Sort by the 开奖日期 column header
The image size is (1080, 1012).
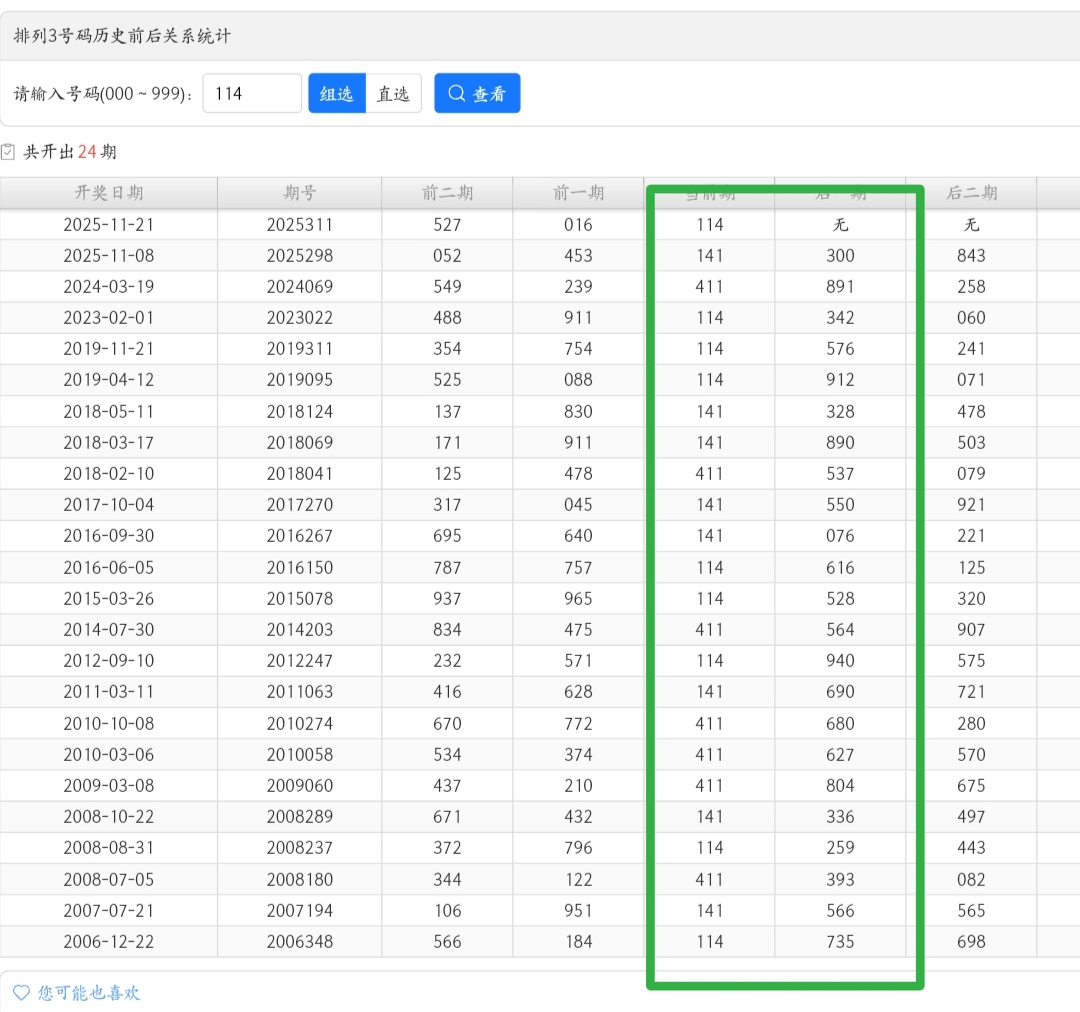coord(109,193)
